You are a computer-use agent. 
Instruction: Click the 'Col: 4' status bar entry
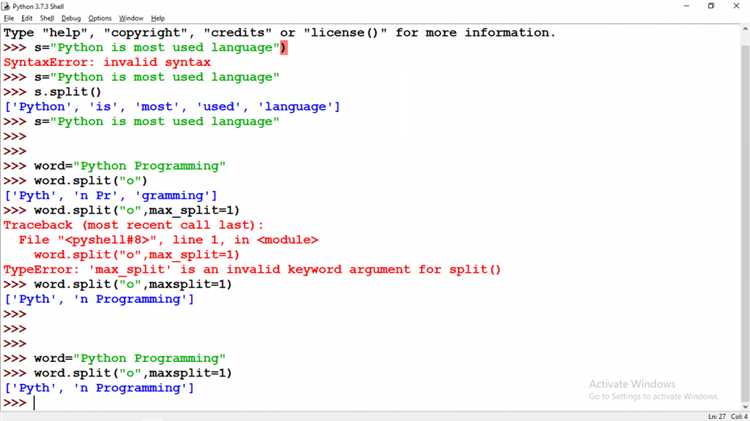(739, 417)
